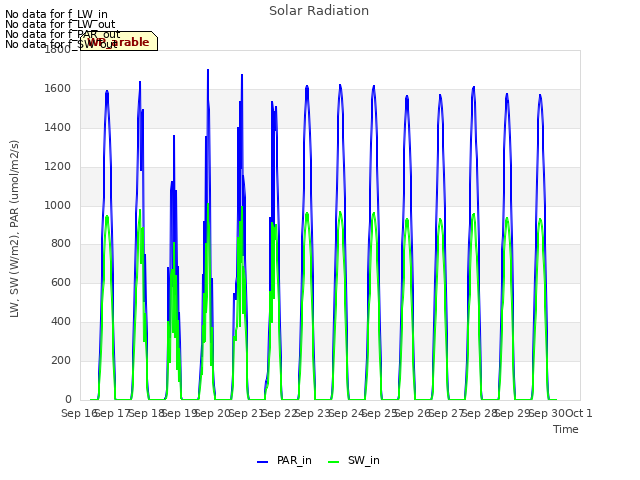
Task: Select the 'No data for f_LW_in' message
Action: [x=56, y=14]
